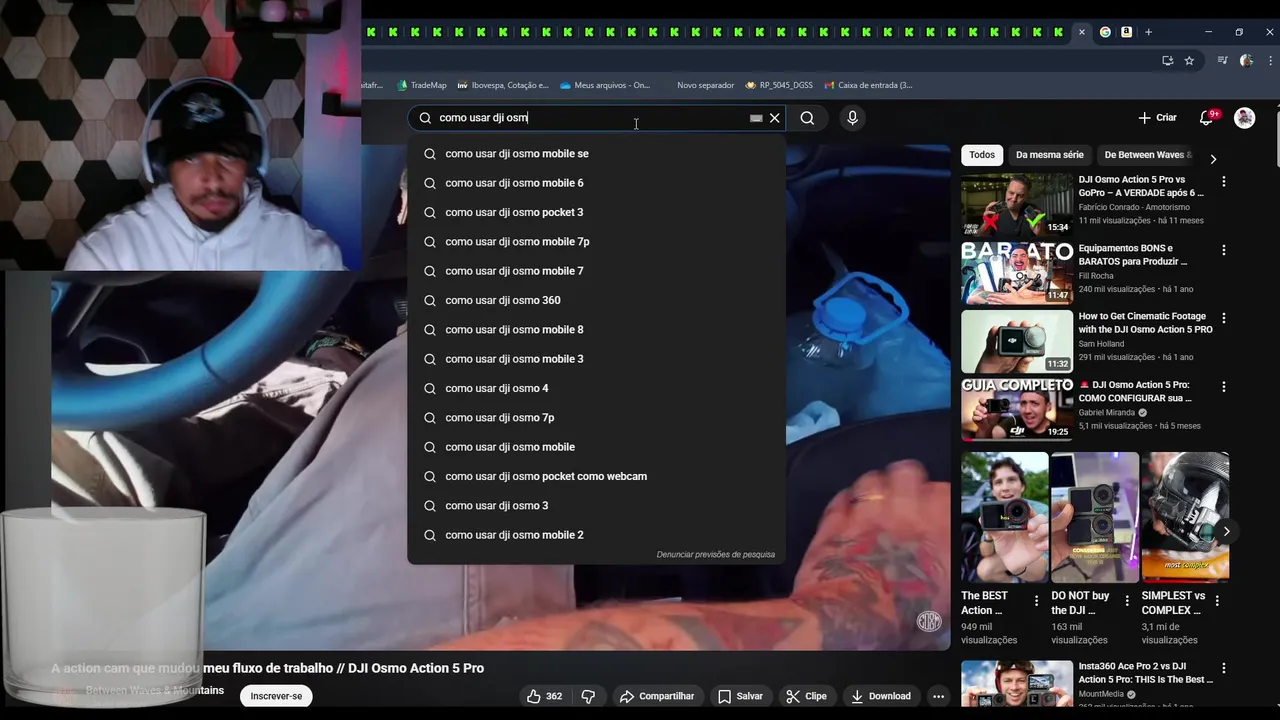
Task: Open options for 'Insta360 Ace Pro 2 vs DJI' video
Action: coord(1223,668)
